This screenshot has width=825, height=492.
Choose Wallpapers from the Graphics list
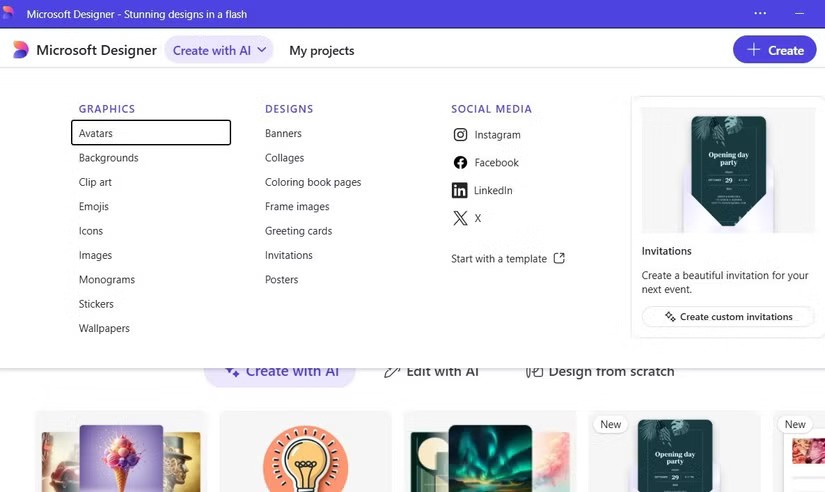(104, 328)
